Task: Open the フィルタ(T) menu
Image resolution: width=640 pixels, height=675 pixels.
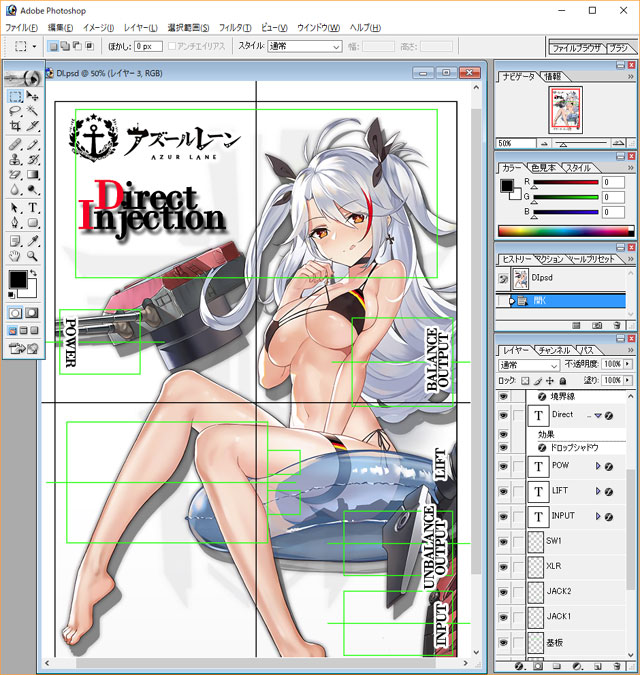Action: tap(235, 28)
